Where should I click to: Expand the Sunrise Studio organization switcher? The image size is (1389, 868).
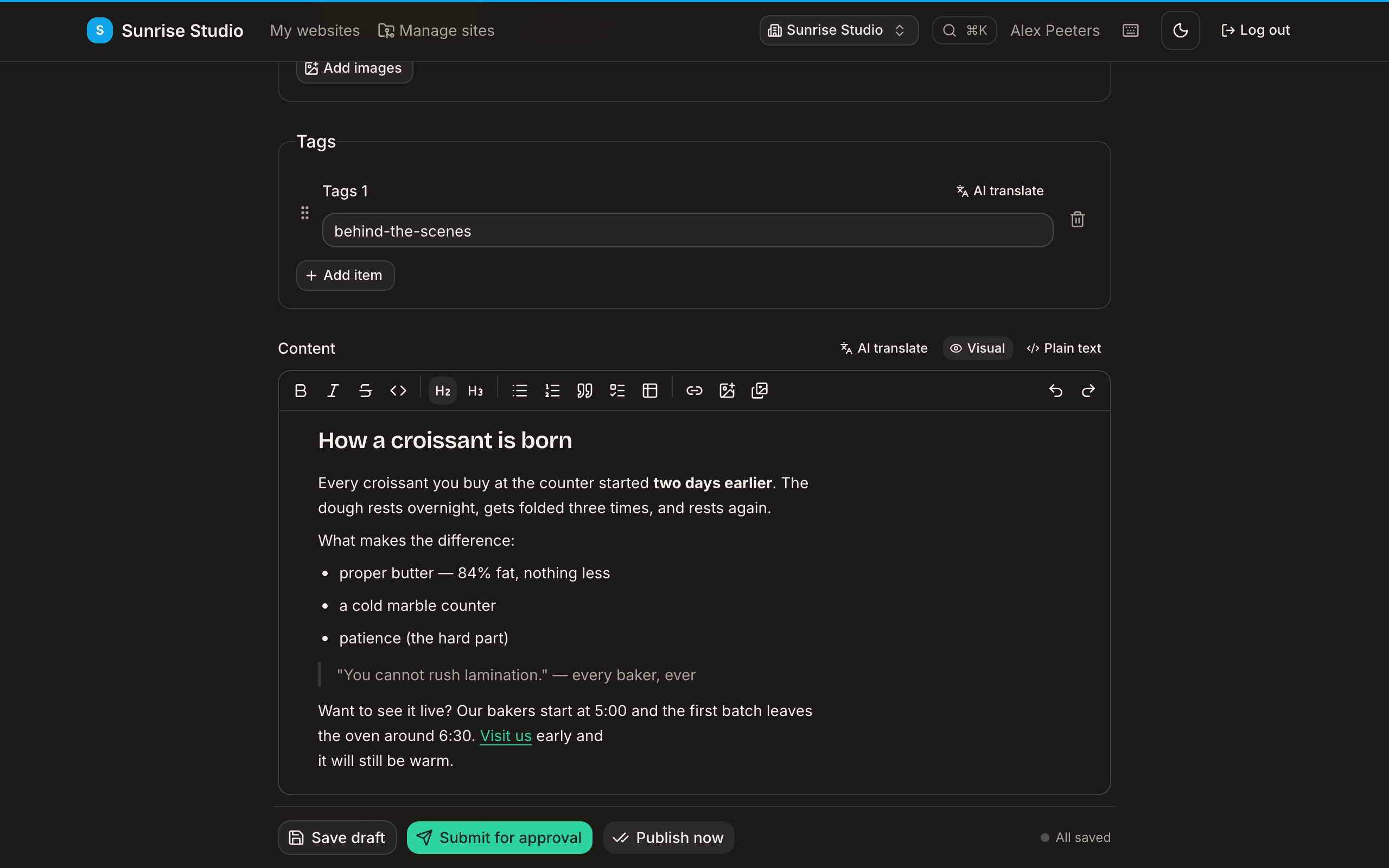click(839, 30)
